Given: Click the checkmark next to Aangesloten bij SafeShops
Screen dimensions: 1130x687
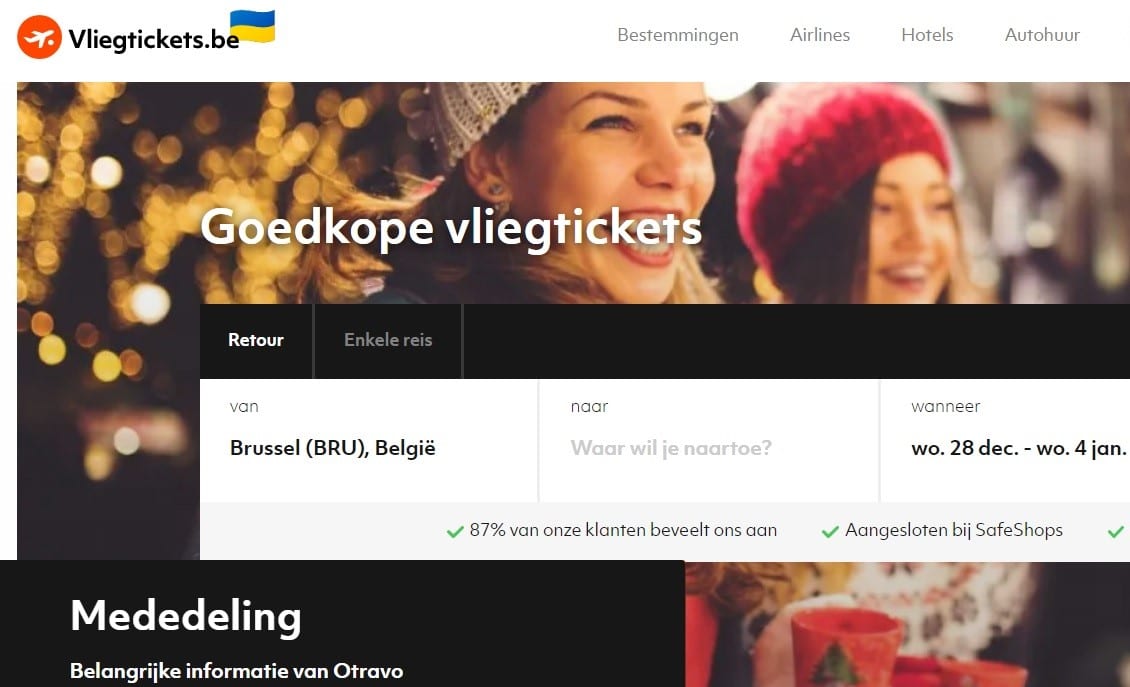Looking at the screenshot, I should [x=830, y=532].
